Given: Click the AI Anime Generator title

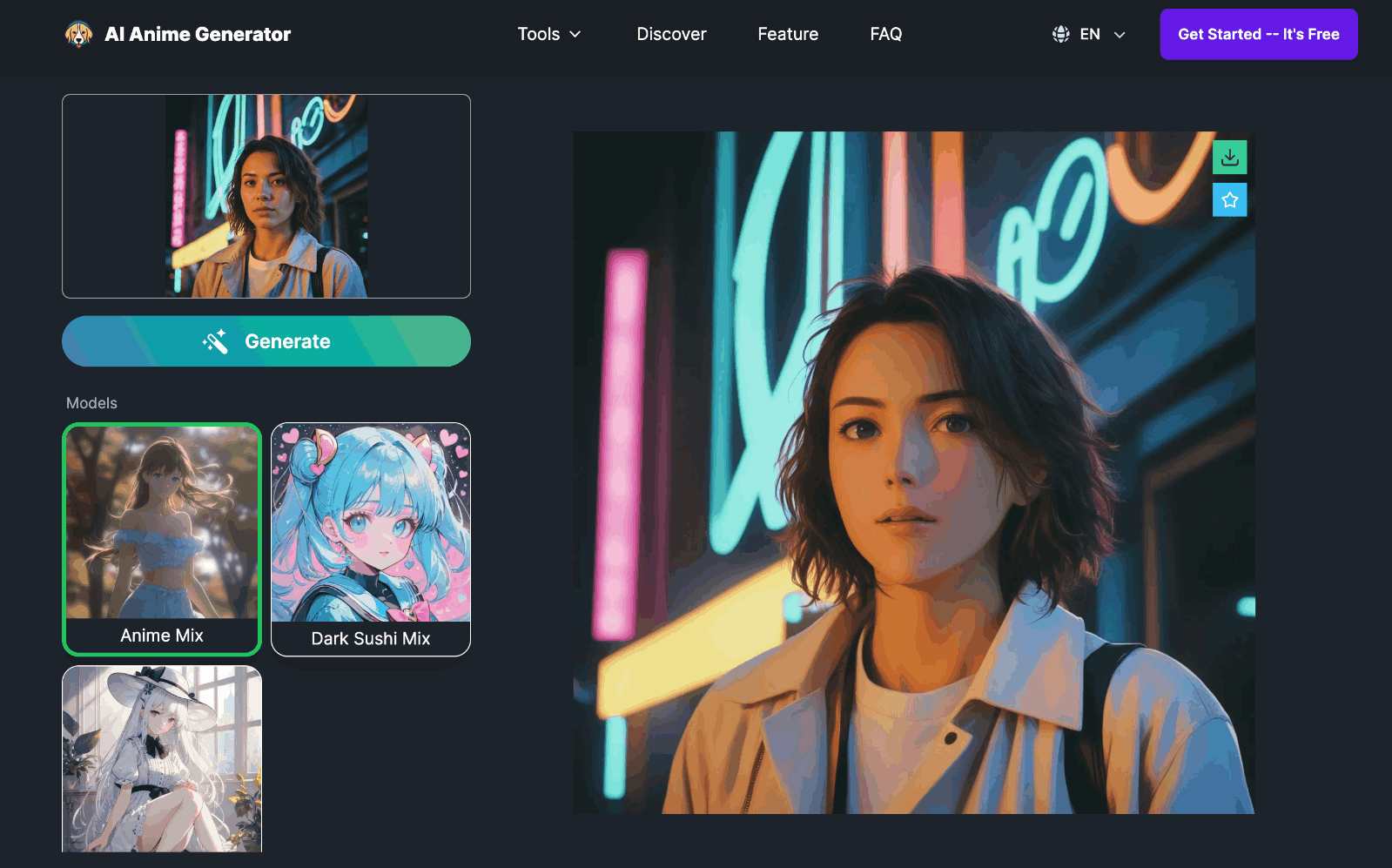Looking at the screenshot, I should [198, 35].
